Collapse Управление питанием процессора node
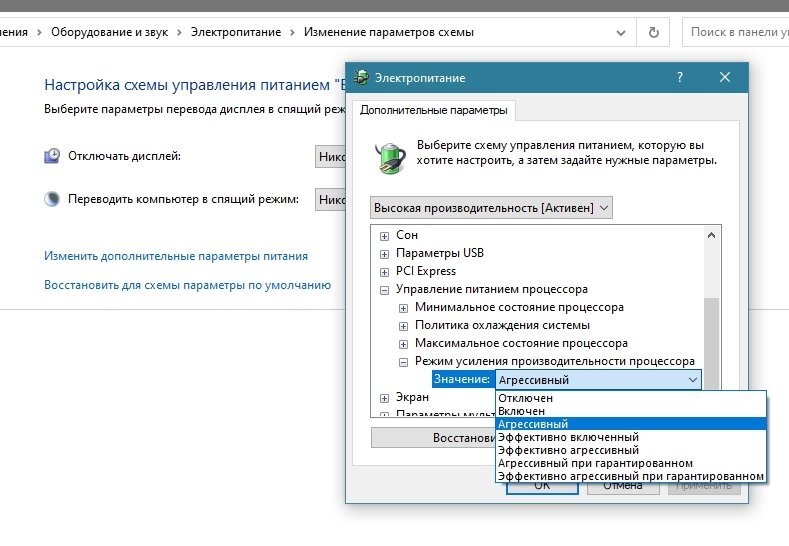789x546 pixels. point(385,289)
